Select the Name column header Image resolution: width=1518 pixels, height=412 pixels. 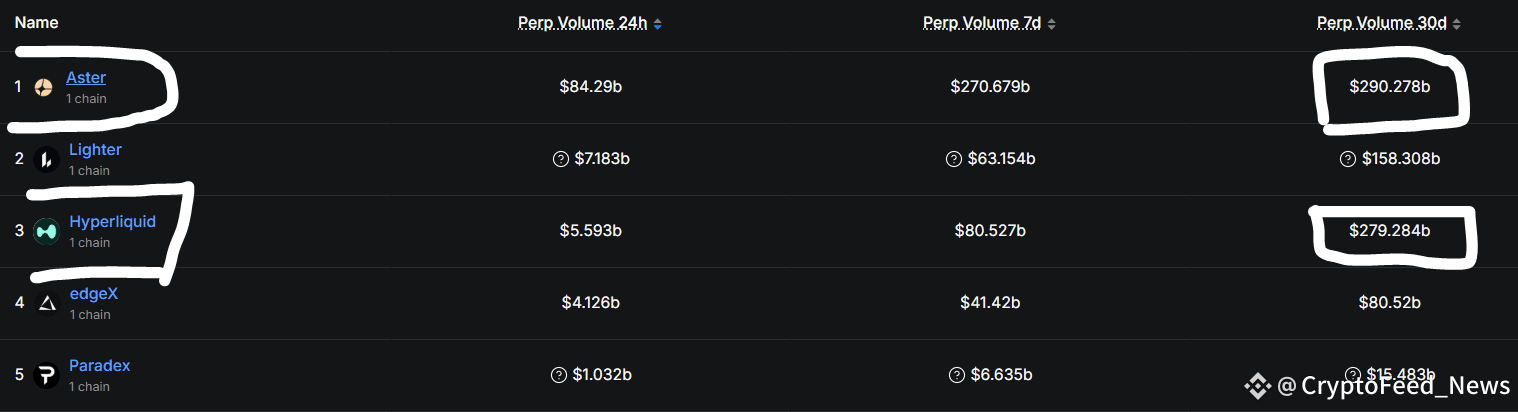tap(36, 22)
